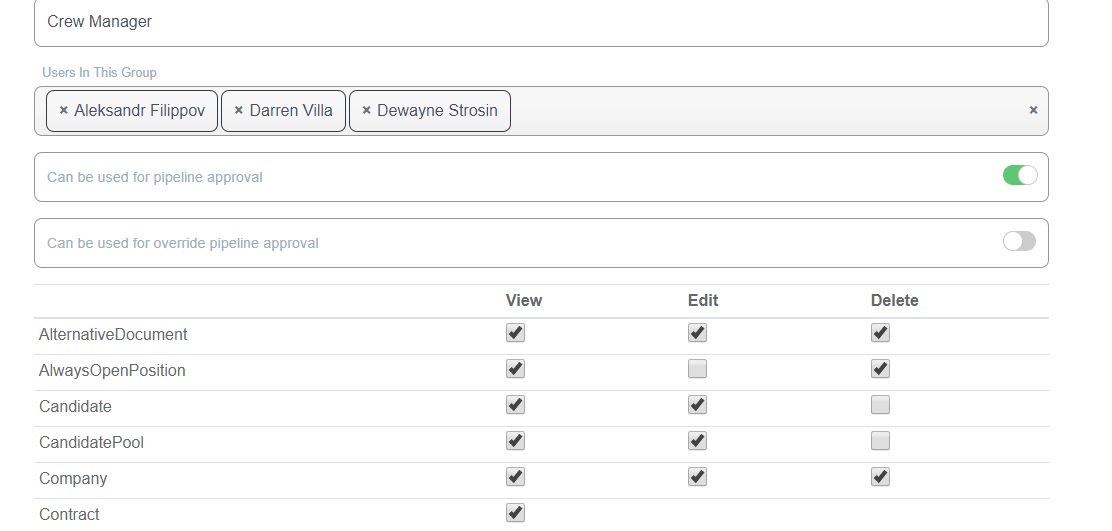The width and height of the screenshot is (1112, 531).
Task: Open the Users In This Group selector
Action: [x=760, y=111]
